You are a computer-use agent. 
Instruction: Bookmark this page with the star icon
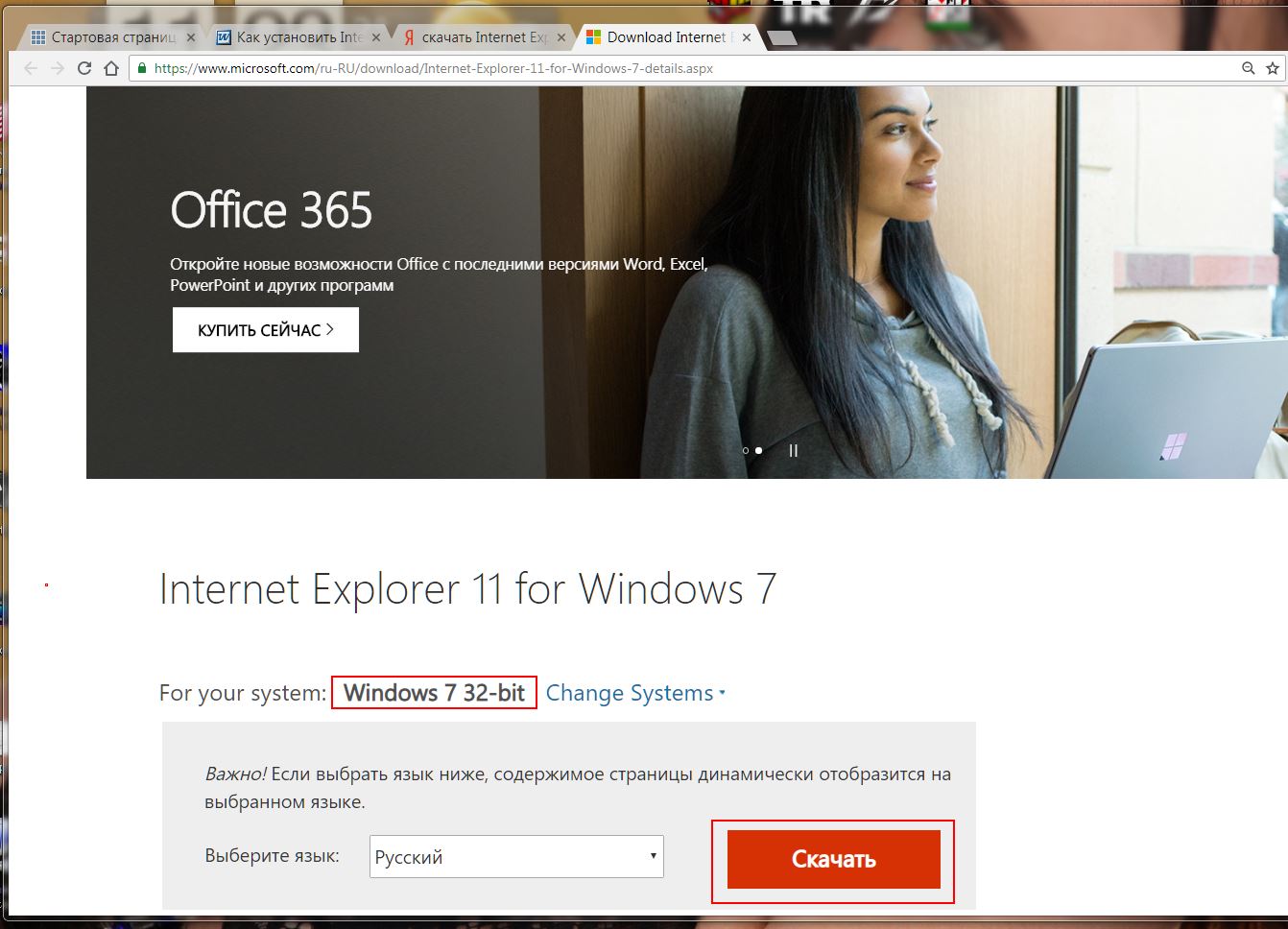[1273, 68]
